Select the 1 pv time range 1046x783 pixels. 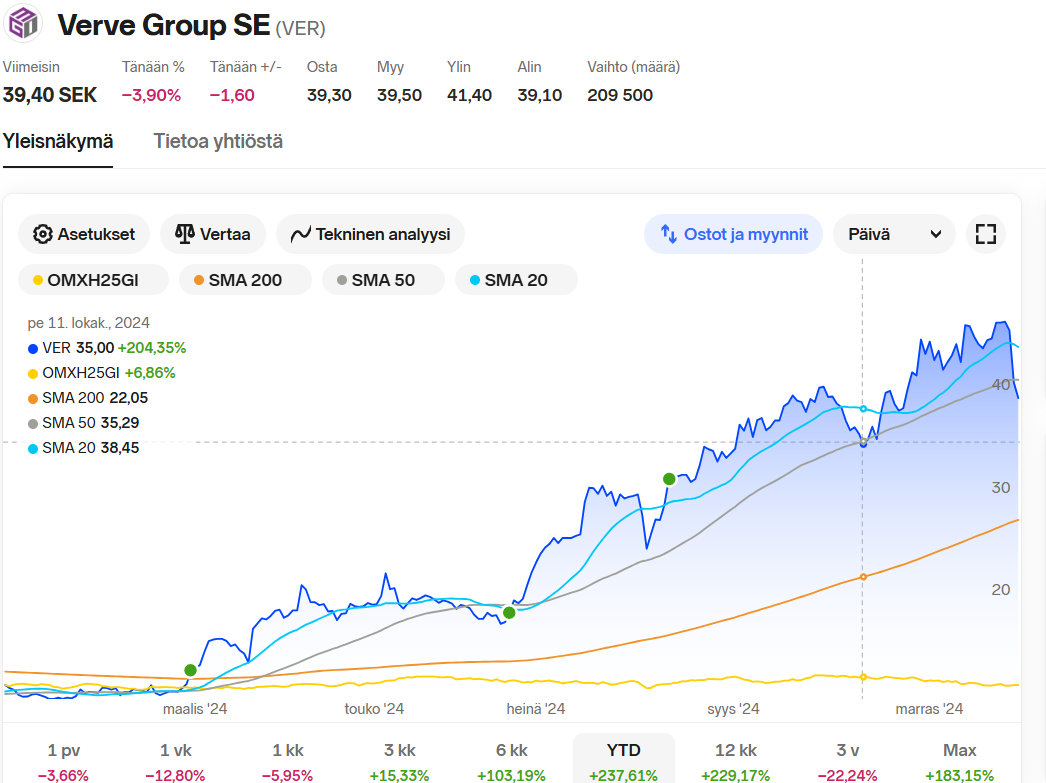[x=63, y=760]
